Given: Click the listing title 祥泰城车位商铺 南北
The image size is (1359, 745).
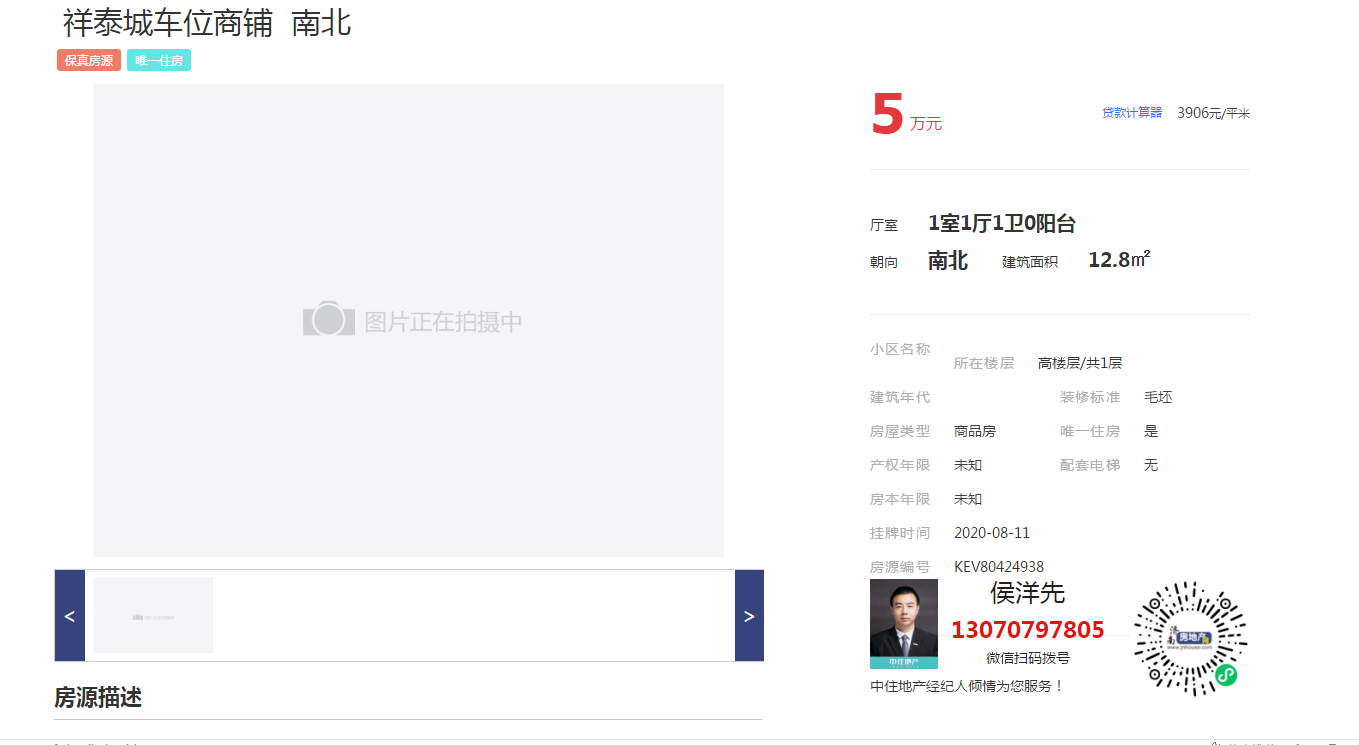Looking at the screenshot, I should [x=207, y=22].
